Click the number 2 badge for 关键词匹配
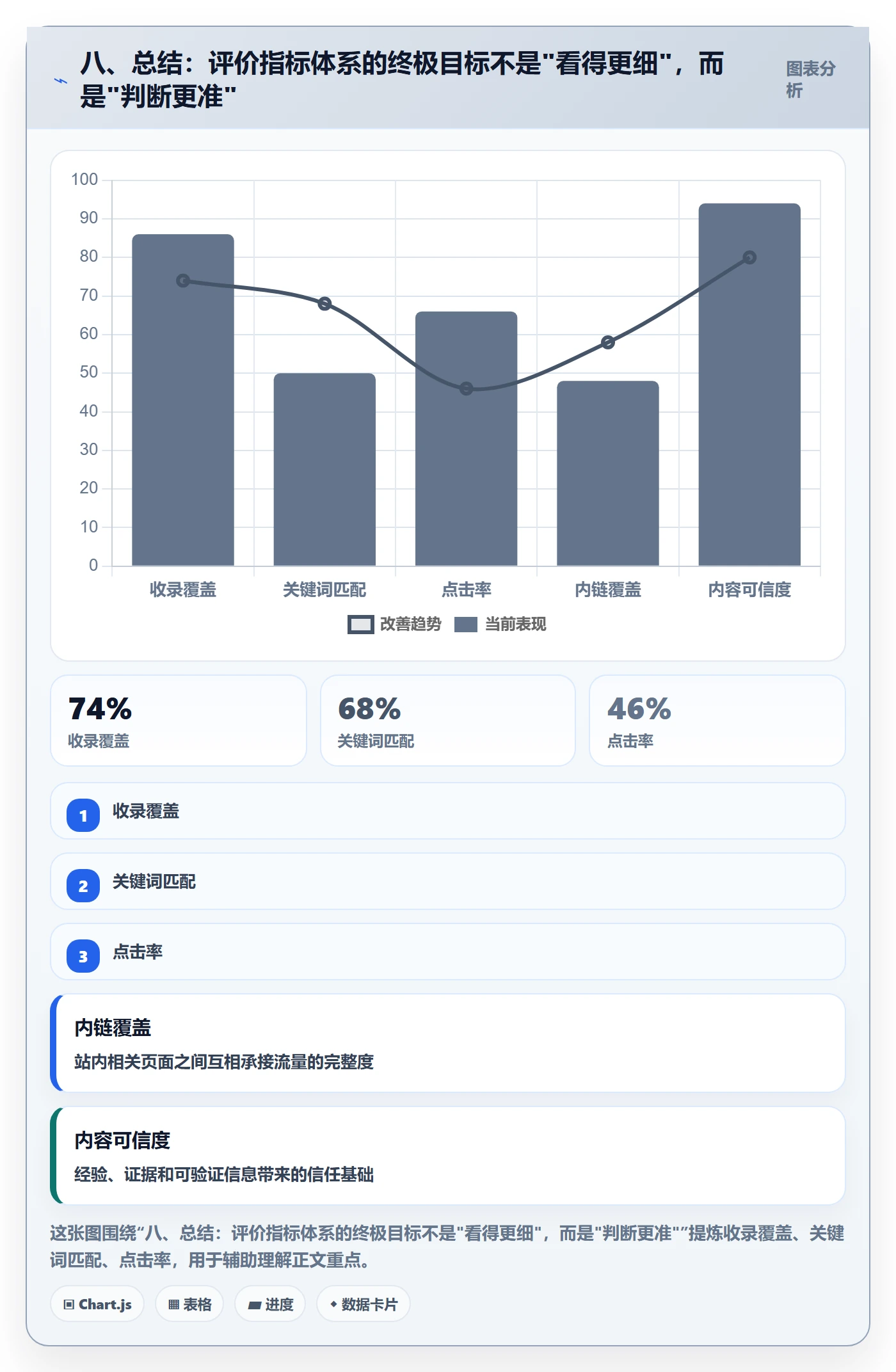This screenshot has width=896, height=1372. coord(83,886)
